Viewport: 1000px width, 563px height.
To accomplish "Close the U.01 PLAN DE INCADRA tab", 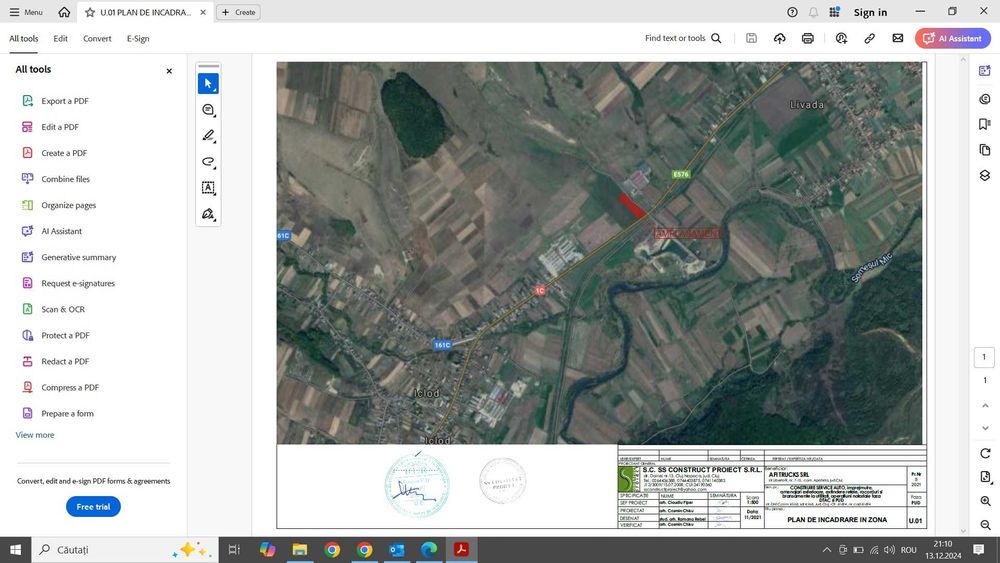I will pos(203,12).
